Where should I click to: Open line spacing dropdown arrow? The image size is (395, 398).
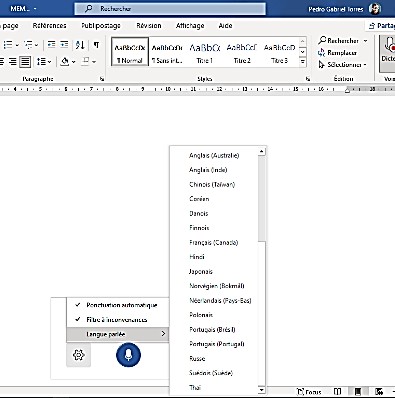click(50, 62)
